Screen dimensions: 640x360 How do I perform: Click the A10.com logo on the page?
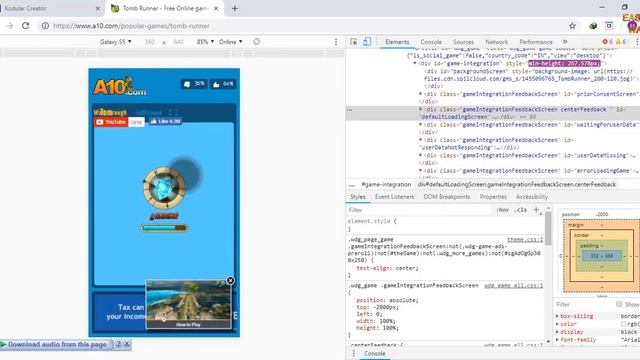click(x=120, y=86)
